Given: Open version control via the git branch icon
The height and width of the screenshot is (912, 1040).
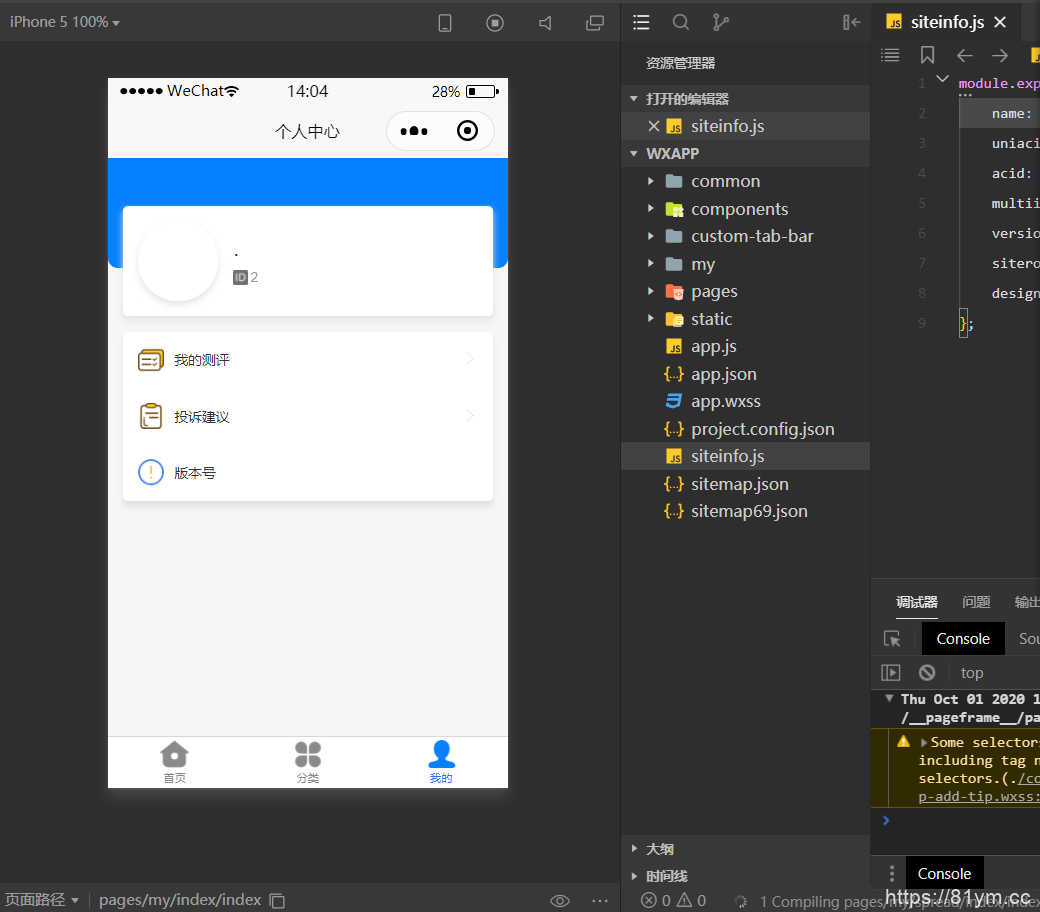Looking at the screenshot, I should pos(721,21).
